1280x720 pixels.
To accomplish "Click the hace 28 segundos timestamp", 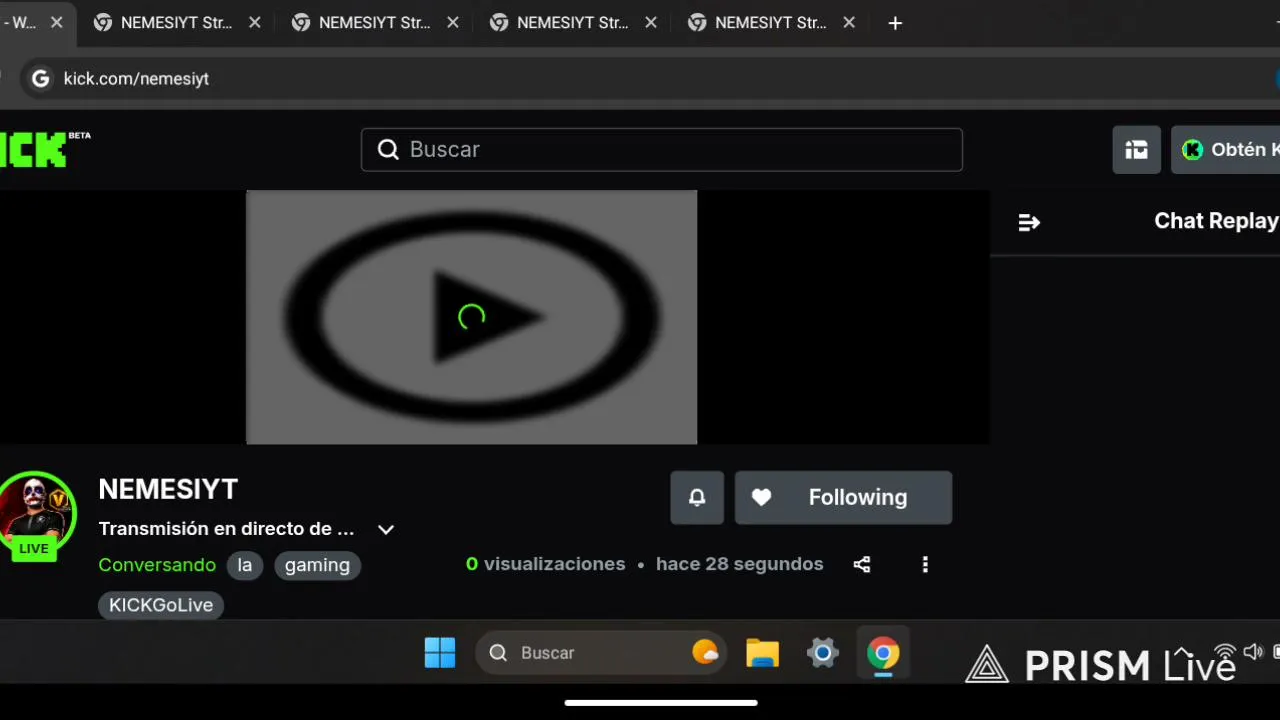I will pyautogui.click(x=740, y=564).
